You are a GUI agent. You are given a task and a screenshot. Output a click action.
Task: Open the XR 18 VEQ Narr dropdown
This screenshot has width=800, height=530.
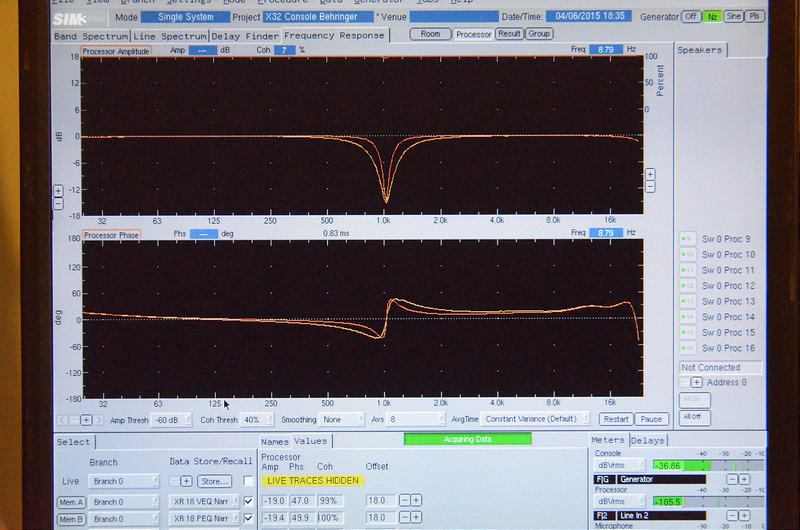204,501
